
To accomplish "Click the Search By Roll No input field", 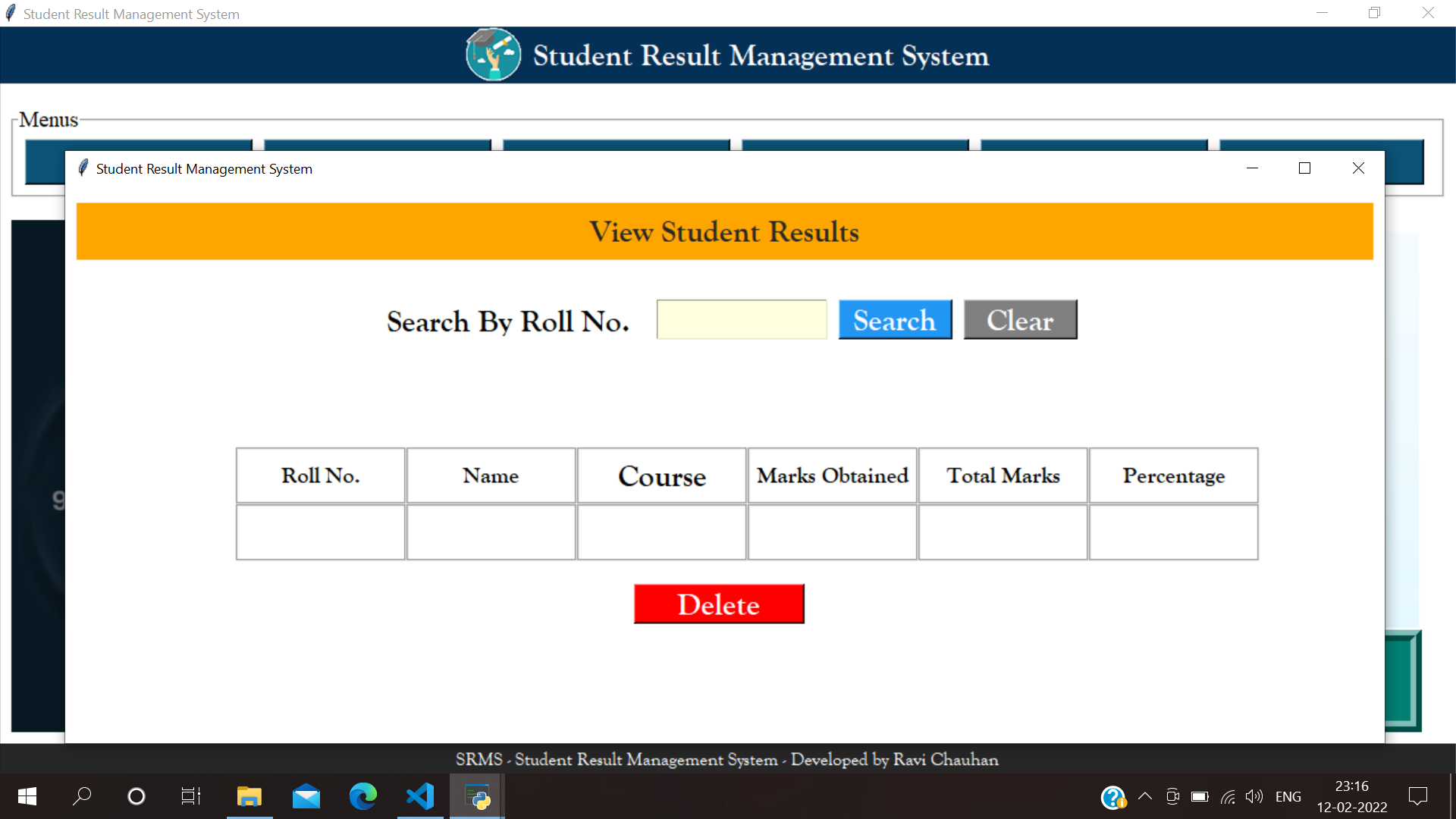I will pos(741,319).
